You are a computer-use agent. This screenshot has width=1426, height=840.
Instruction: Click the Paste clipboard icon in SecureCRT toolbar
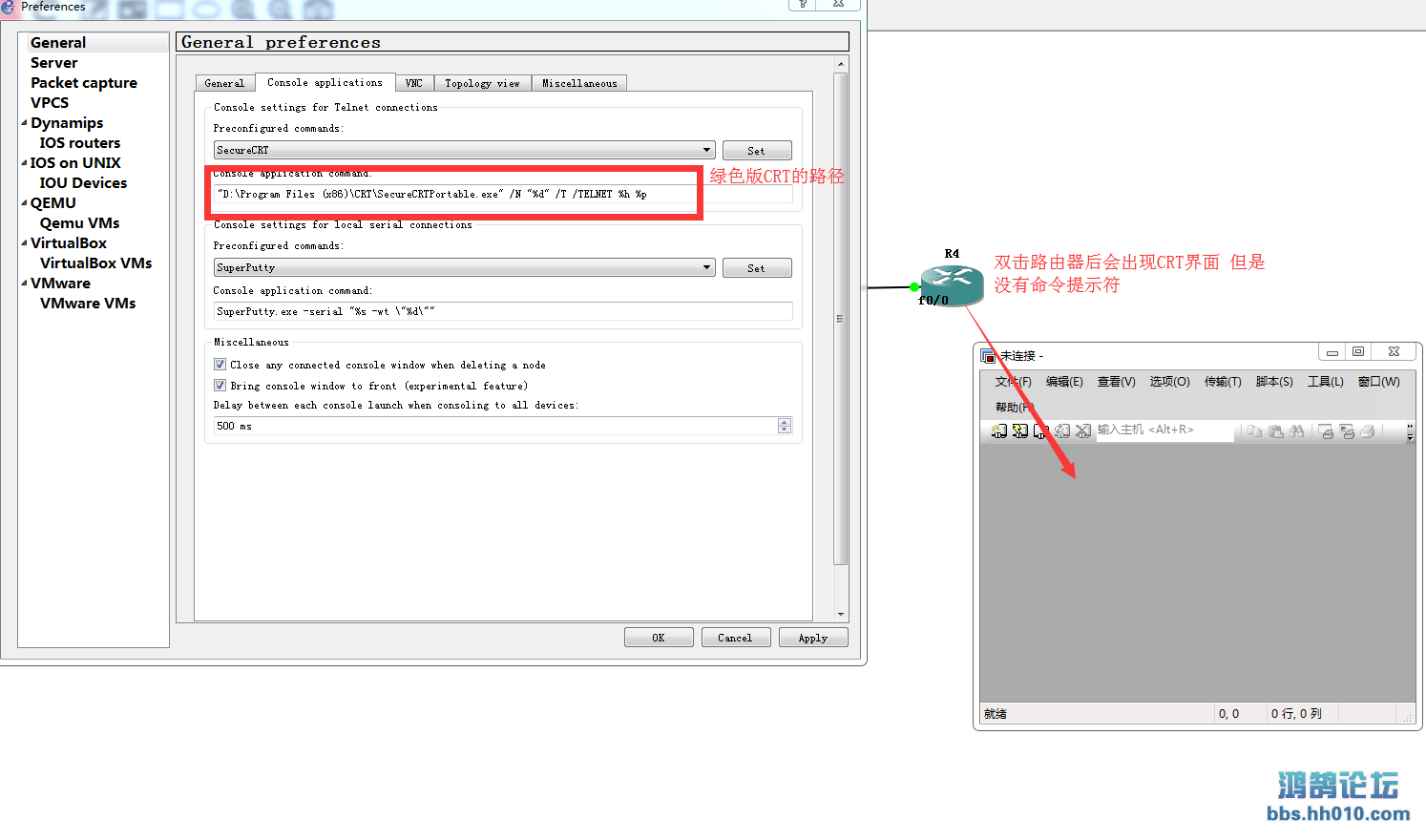pos(1275,431)
